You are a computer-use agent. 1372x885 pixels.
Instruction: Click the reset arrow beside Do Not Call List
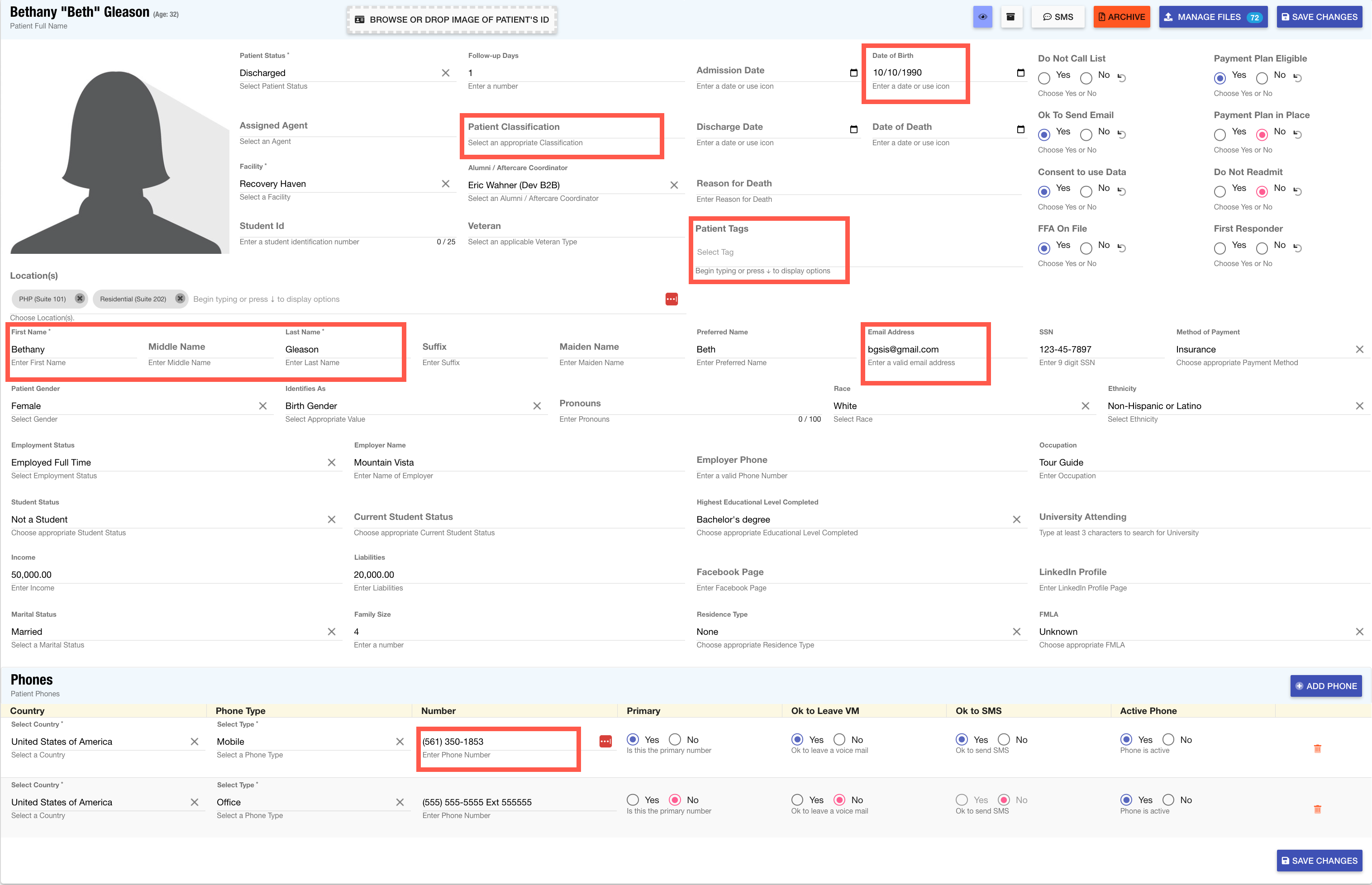point(1123,77)
